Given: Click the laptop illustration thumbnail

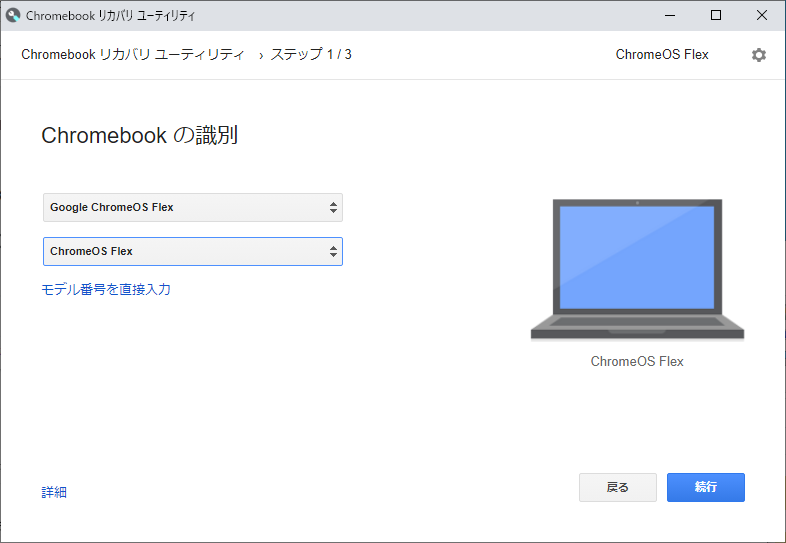Looking at the screenshot, I should [637, 270].
